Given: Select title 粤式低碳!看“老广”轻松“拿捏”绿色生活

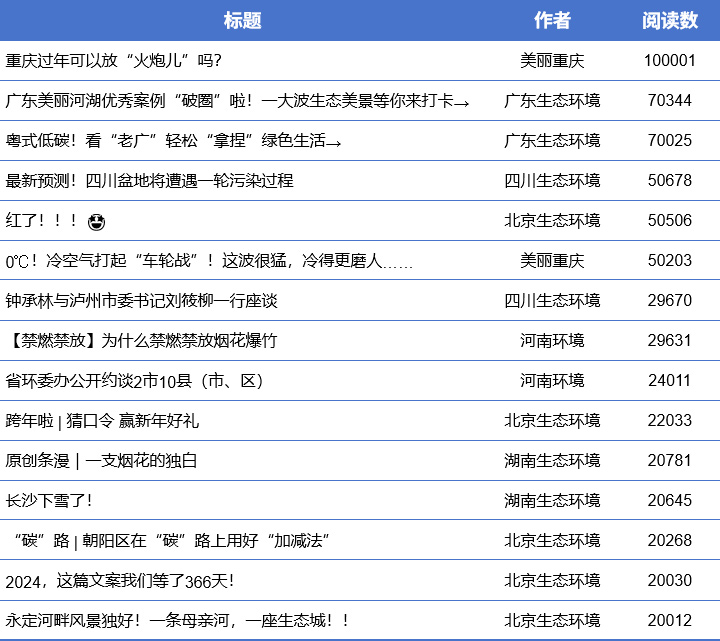Looking at the screenshot, I should pyautogui.click(x=173, y=141).
